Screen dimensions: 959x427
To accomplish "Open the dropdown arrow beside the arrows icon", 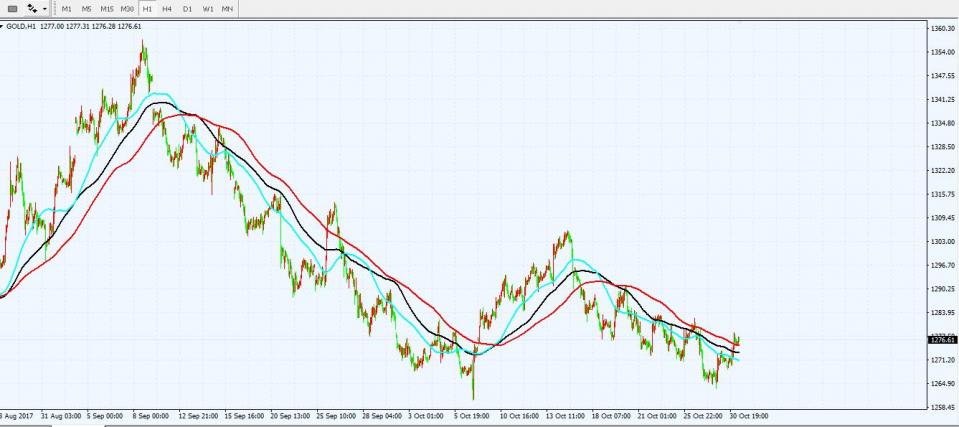I will click(45, 8).
